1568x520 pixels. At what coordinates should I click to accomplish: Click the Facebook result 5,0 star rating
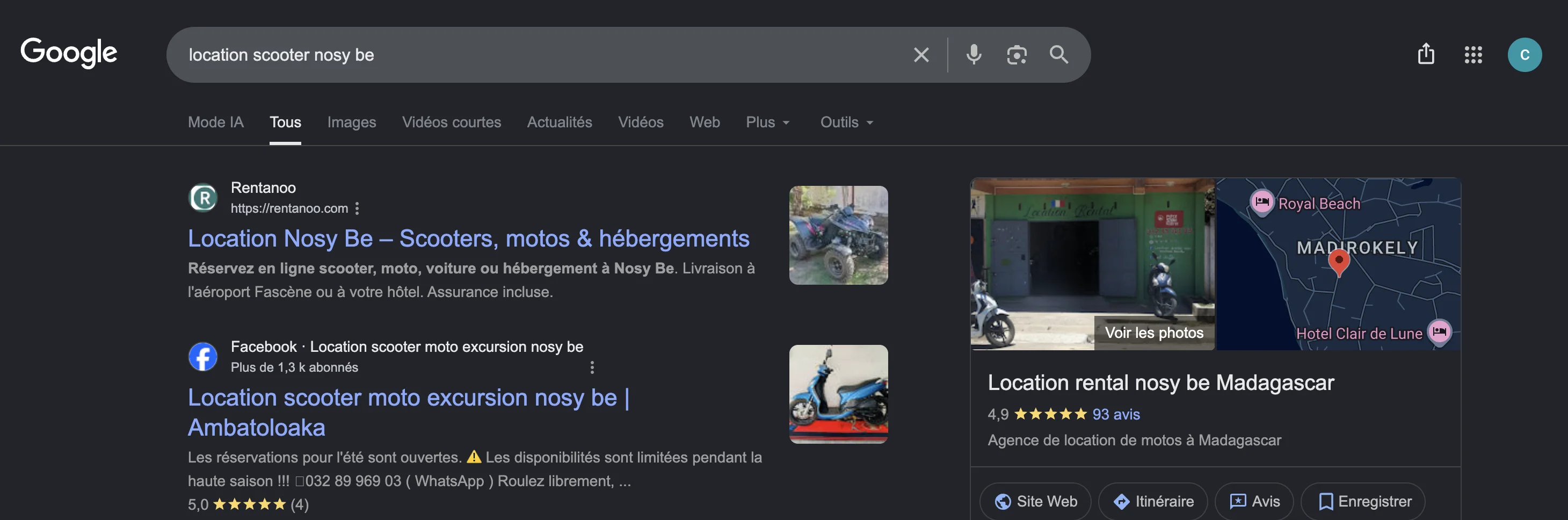click(248, 504)
